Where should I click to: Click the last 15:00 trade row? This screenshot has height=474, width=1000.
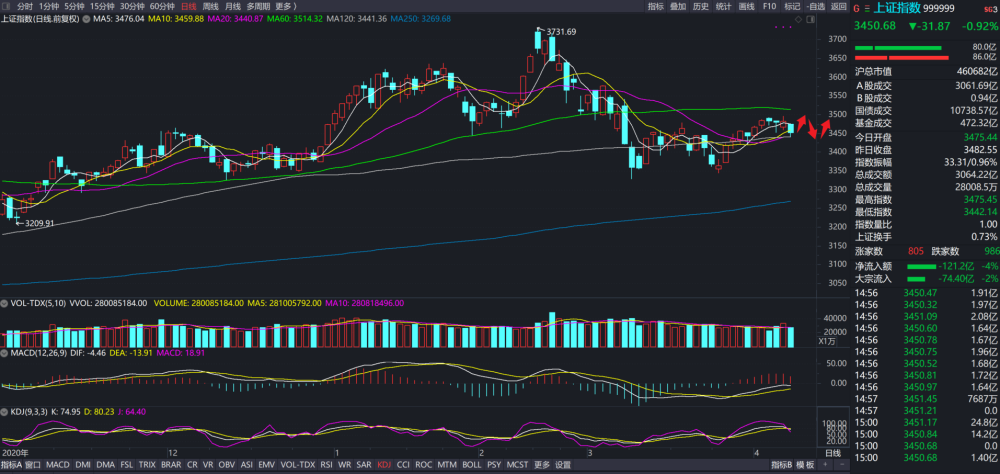click(926, 457)
